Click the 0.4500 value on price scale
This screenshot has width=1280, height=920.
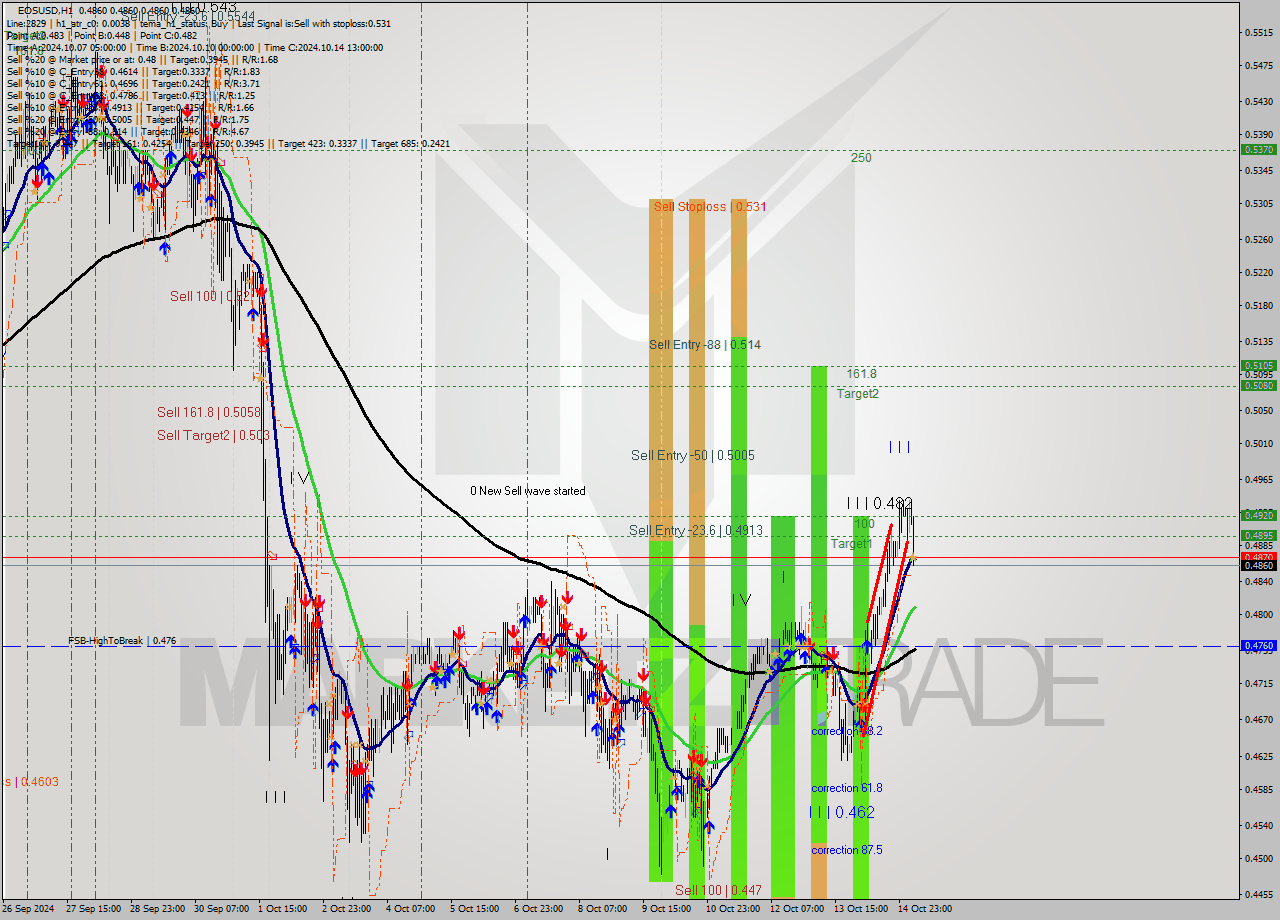pos(1258,858)
